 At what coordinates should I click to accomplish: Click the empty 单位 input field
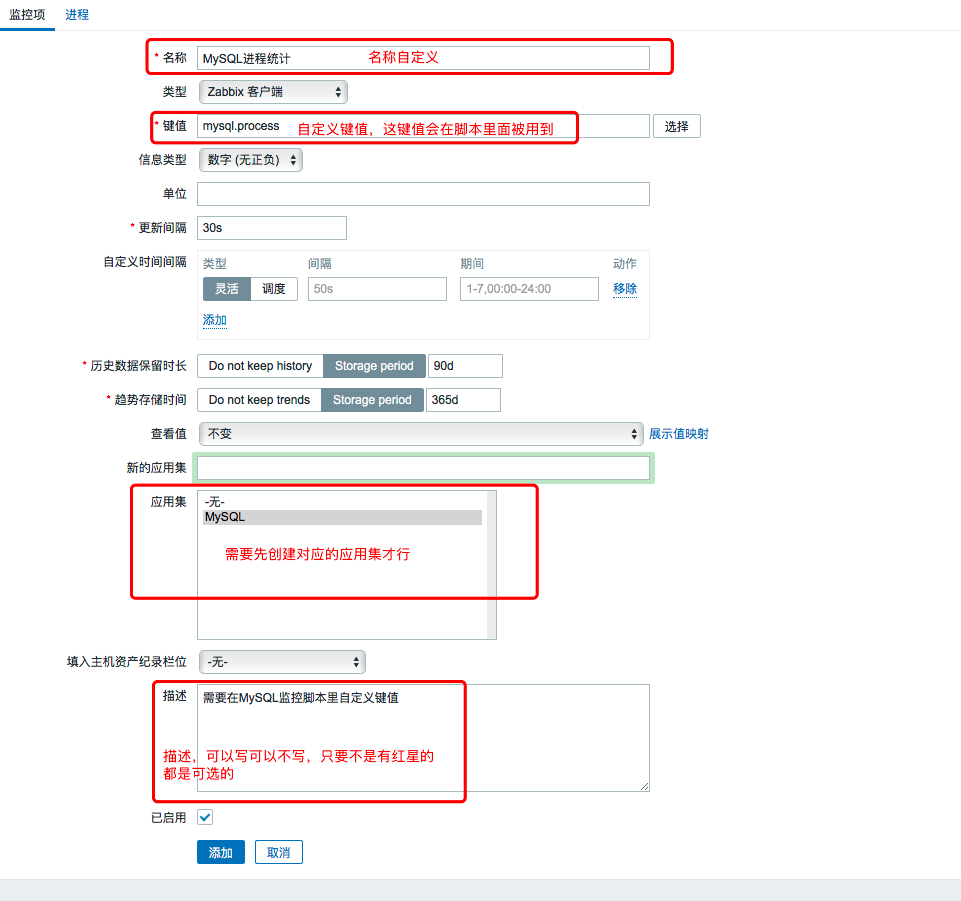click(423, 194)
